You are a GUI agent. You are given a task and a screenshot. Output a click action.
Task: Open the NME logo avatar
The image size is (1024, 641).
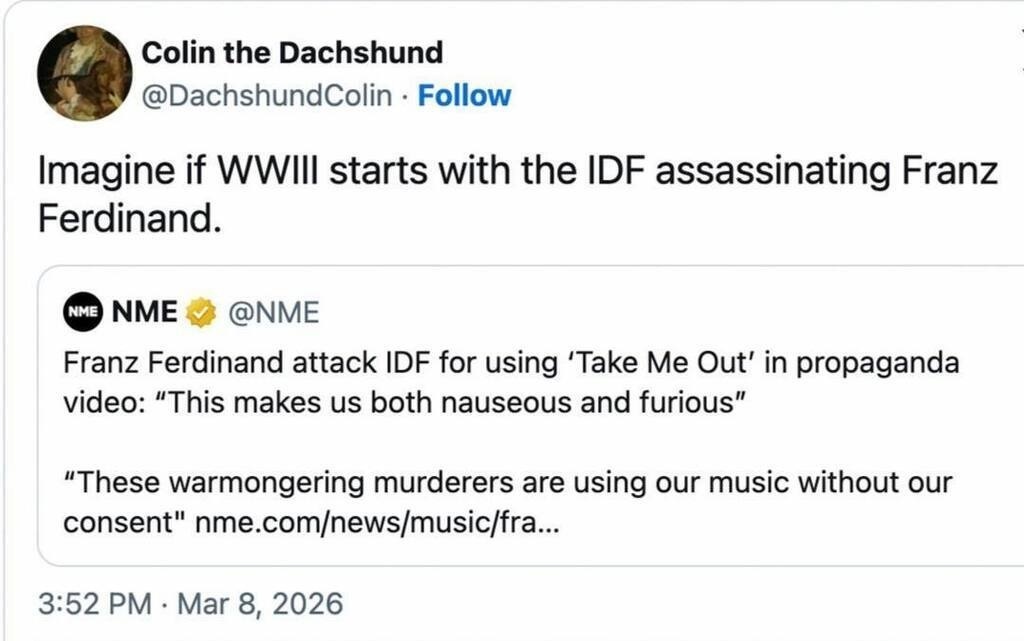tap(82, 312)
